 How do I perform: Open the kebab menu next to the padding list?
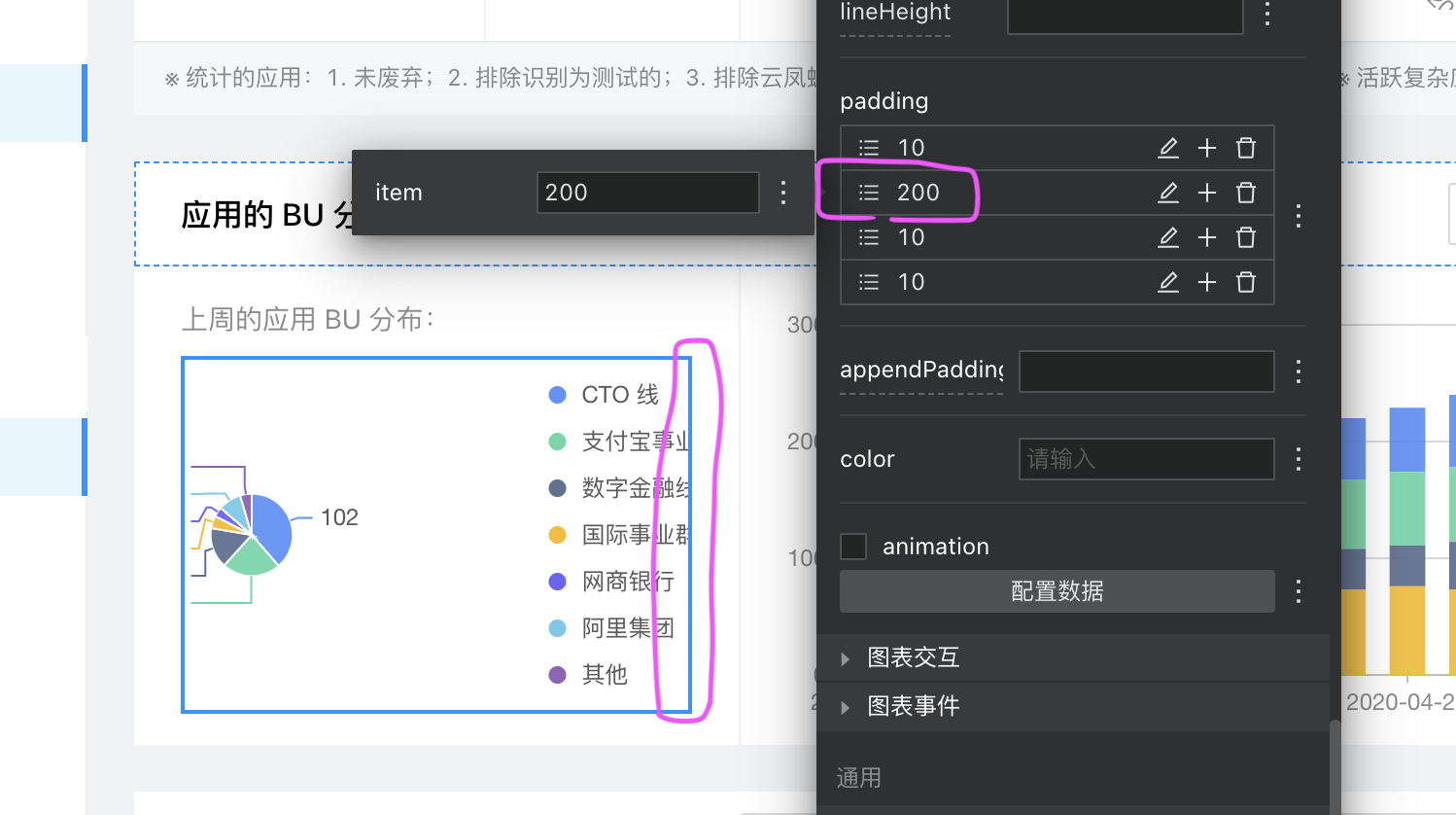[x=1298, y=217]
